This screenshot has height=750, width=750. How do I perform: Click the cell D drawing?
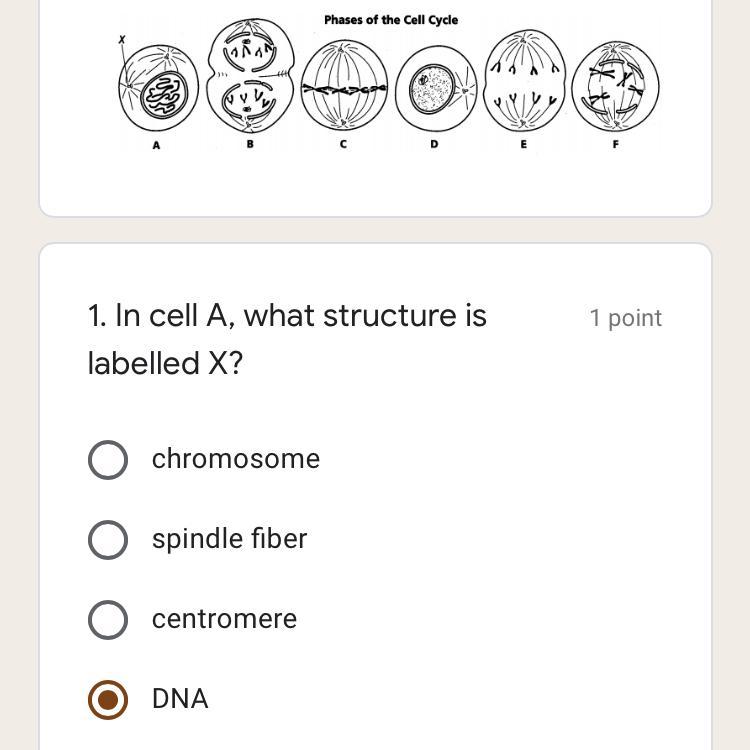434,89
